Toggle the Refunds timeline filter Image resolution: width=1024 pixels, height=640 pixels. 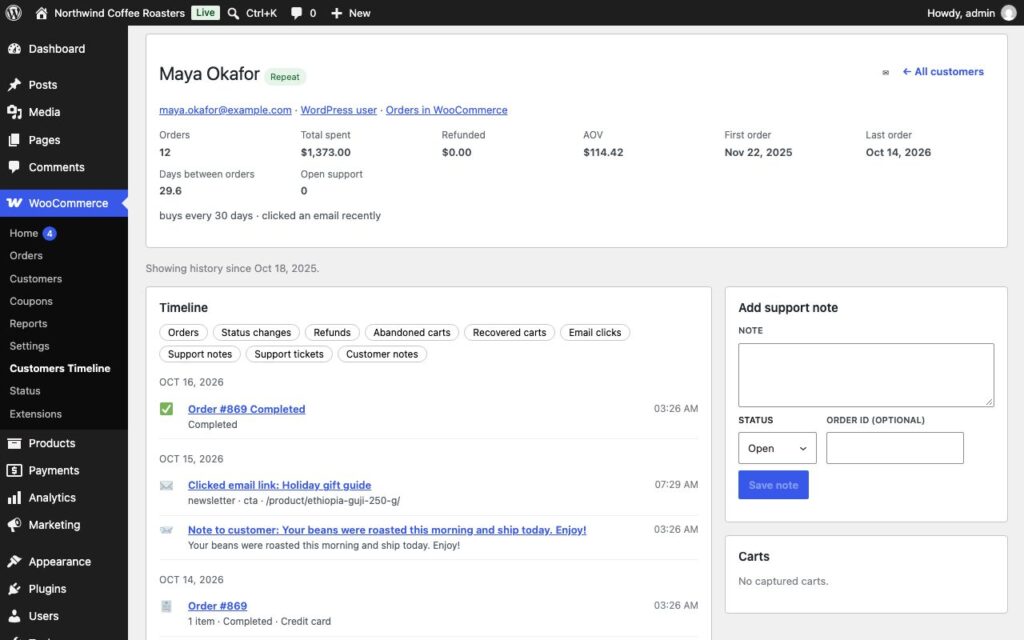pos(332,332)
